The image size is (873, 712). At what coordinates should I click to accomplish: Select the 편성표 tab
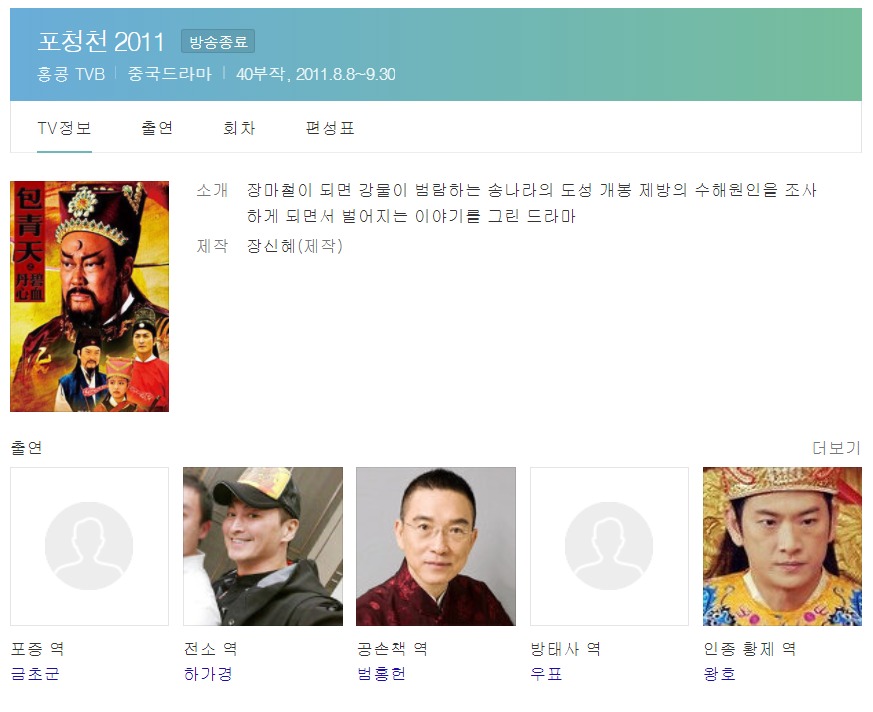click(330, 129)
